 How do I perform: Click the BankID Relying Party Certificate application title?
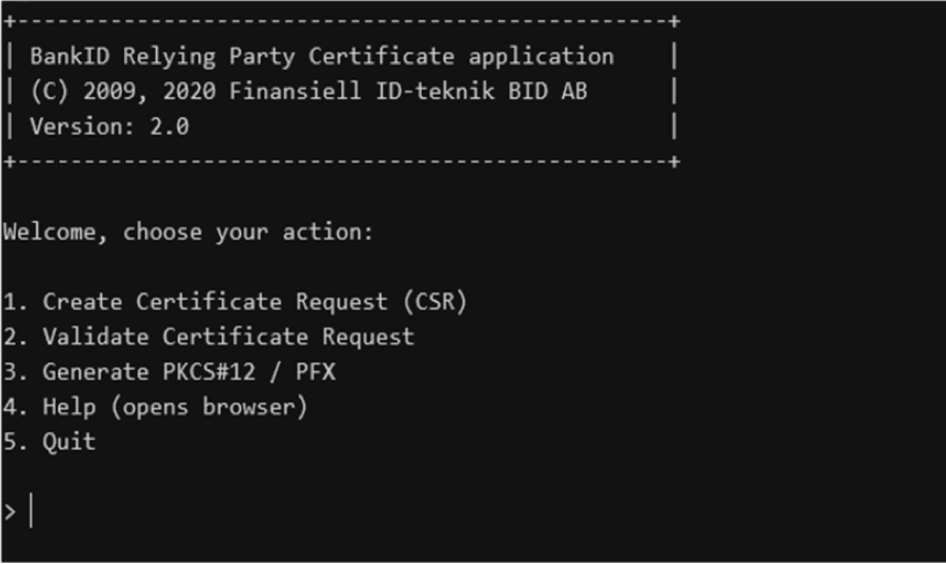click(x=322, y=57)
